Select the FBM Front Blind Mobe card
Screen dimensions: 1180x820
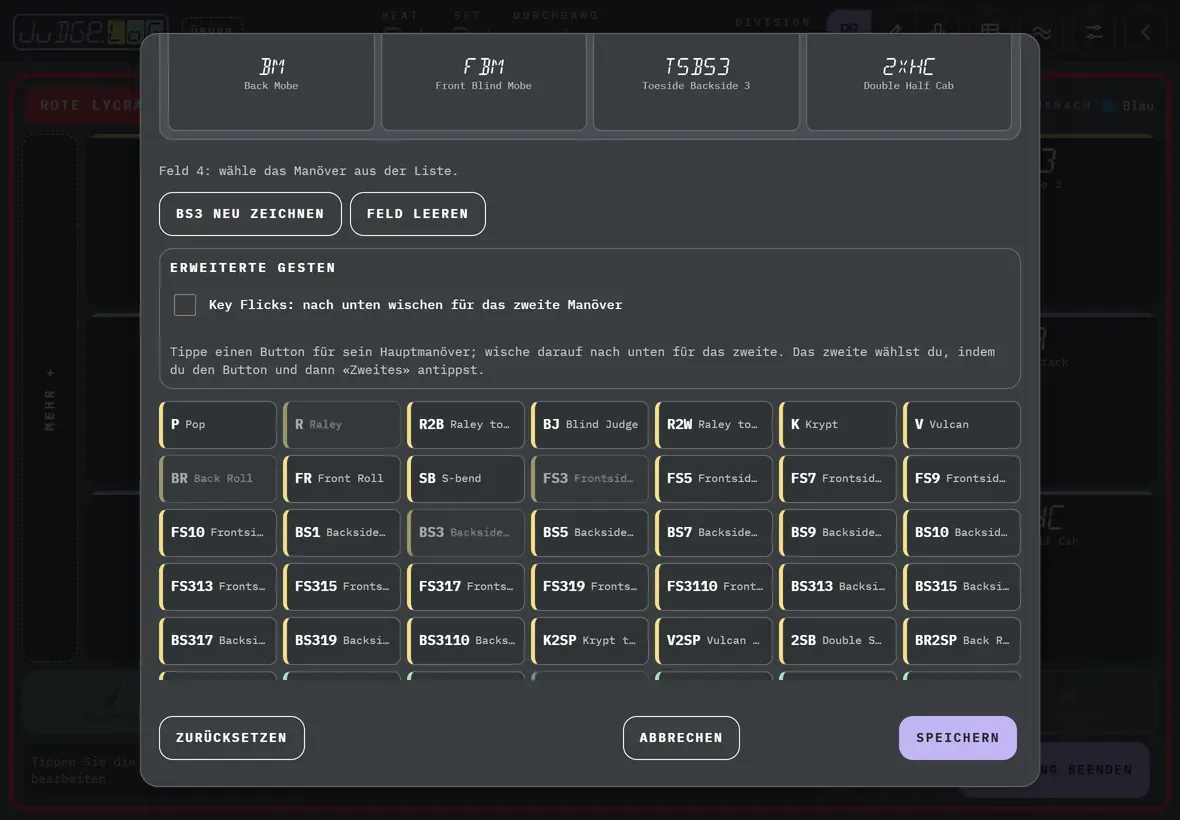tap(484, 81)
